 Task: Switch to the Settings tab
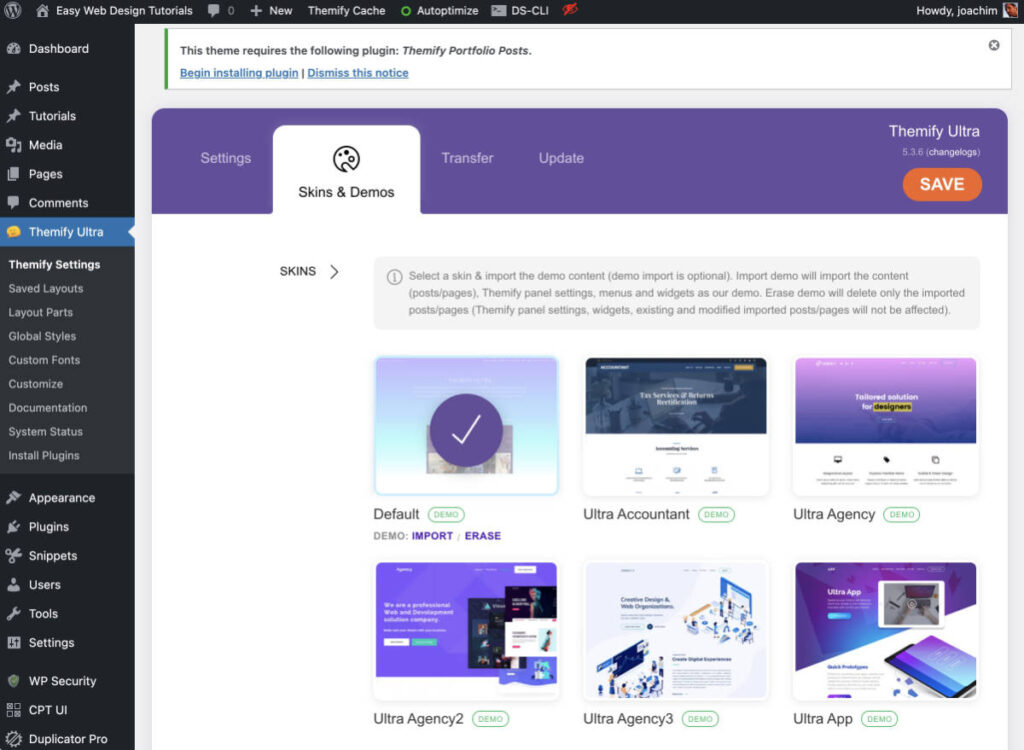tap(225, 158)
